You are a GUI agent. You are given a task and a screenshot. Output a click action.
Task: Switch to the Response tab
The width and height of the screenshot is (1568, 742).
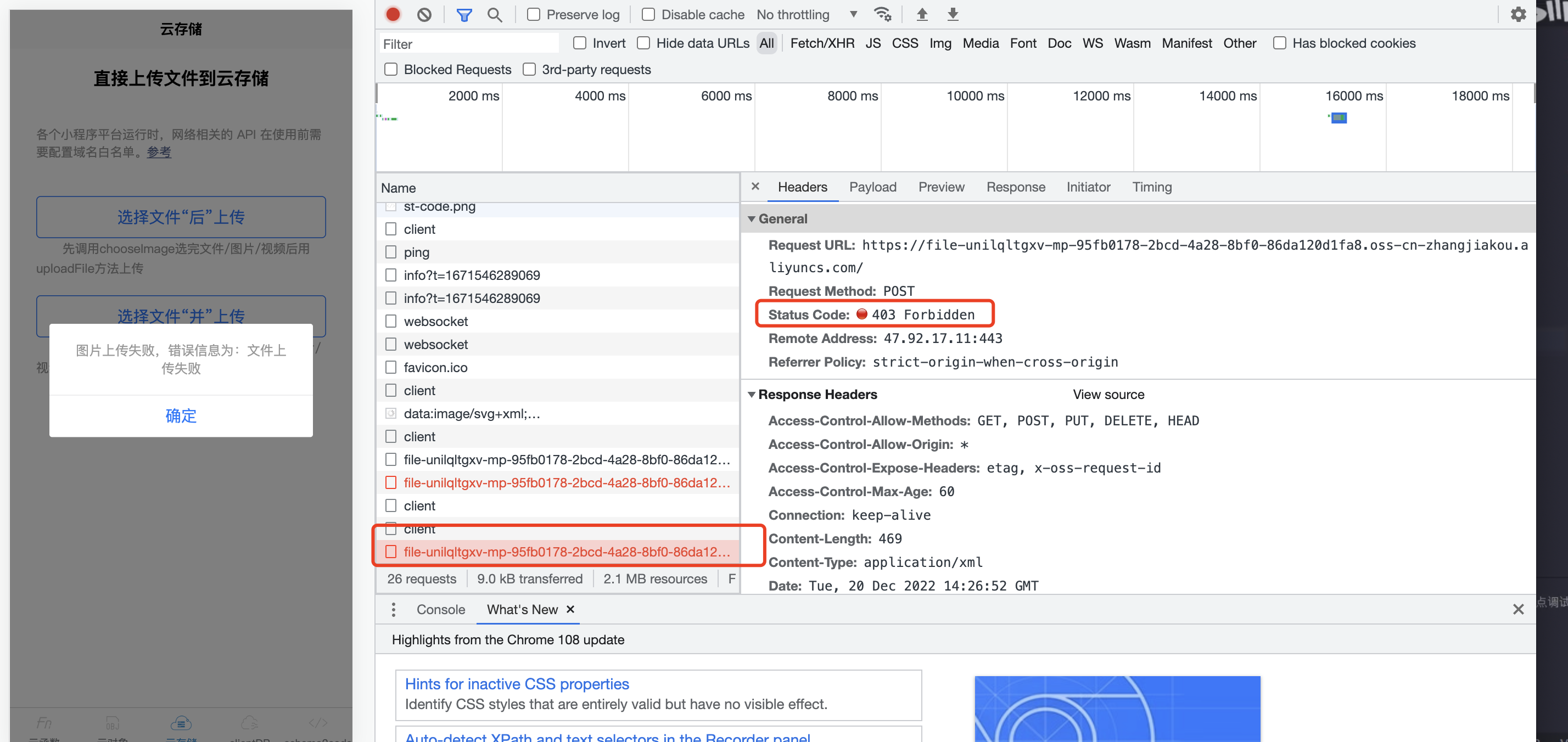[x=1015, y=187]
